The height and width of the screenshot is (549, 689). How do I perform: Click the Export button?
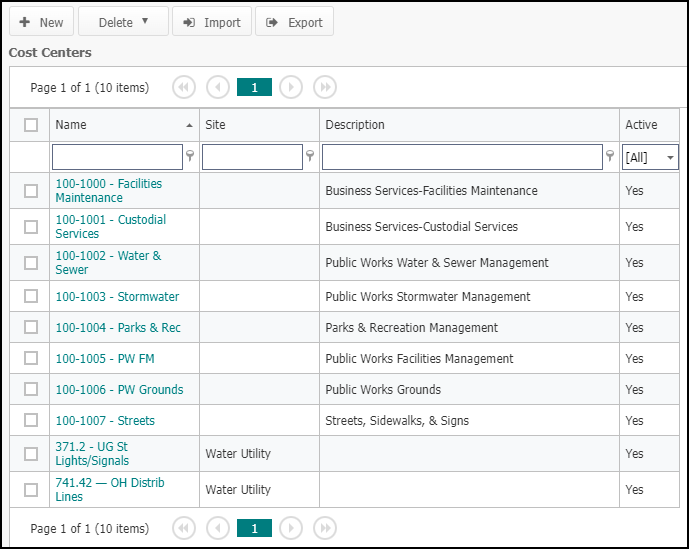pos(294,22)
